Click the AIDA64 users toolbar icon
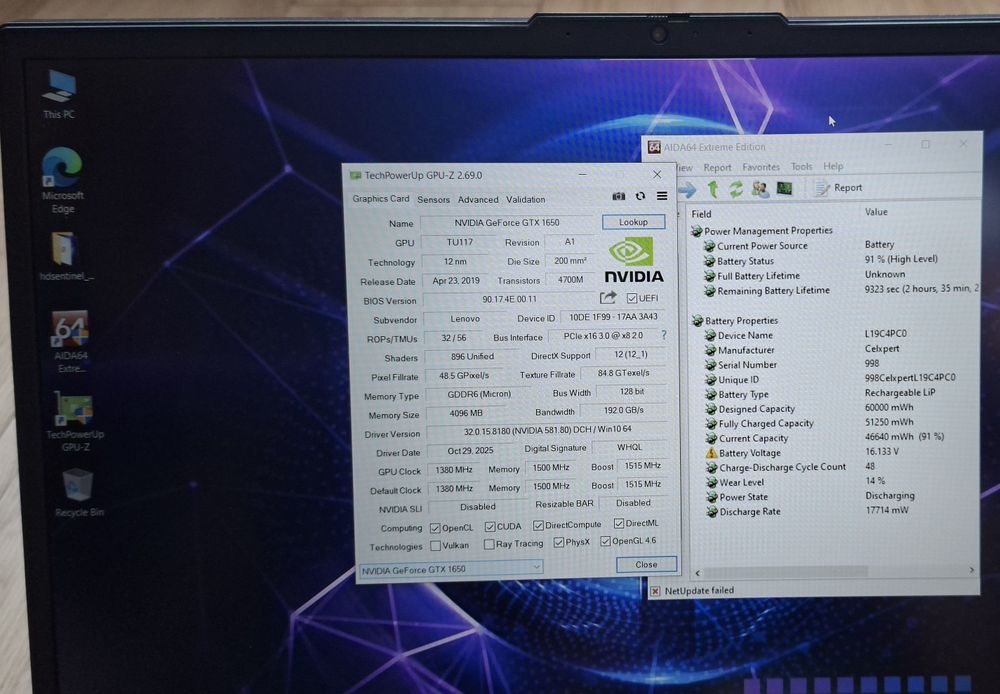This screenshot has height=694, width=1000. pos(760,189)
